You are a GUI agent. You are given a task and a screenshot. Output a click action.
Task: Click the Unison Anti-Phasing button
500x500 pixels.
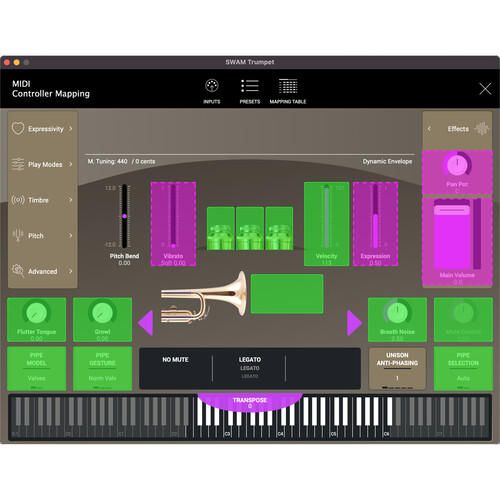pos(397,368)
